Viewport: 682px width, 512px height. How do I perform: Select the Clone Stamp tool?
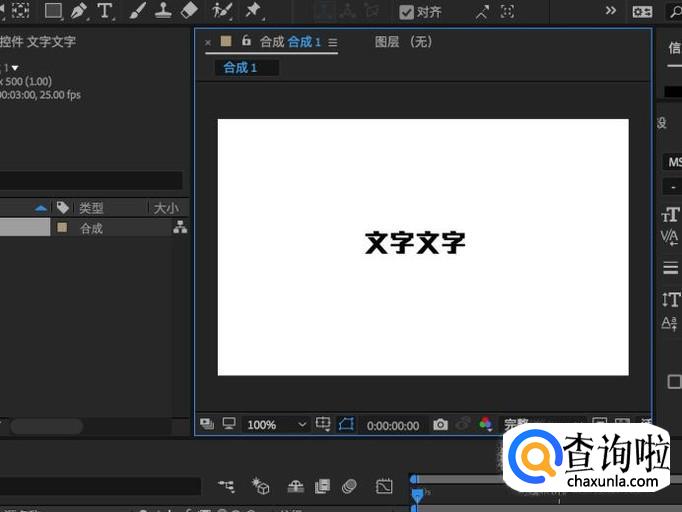[163, 10]
